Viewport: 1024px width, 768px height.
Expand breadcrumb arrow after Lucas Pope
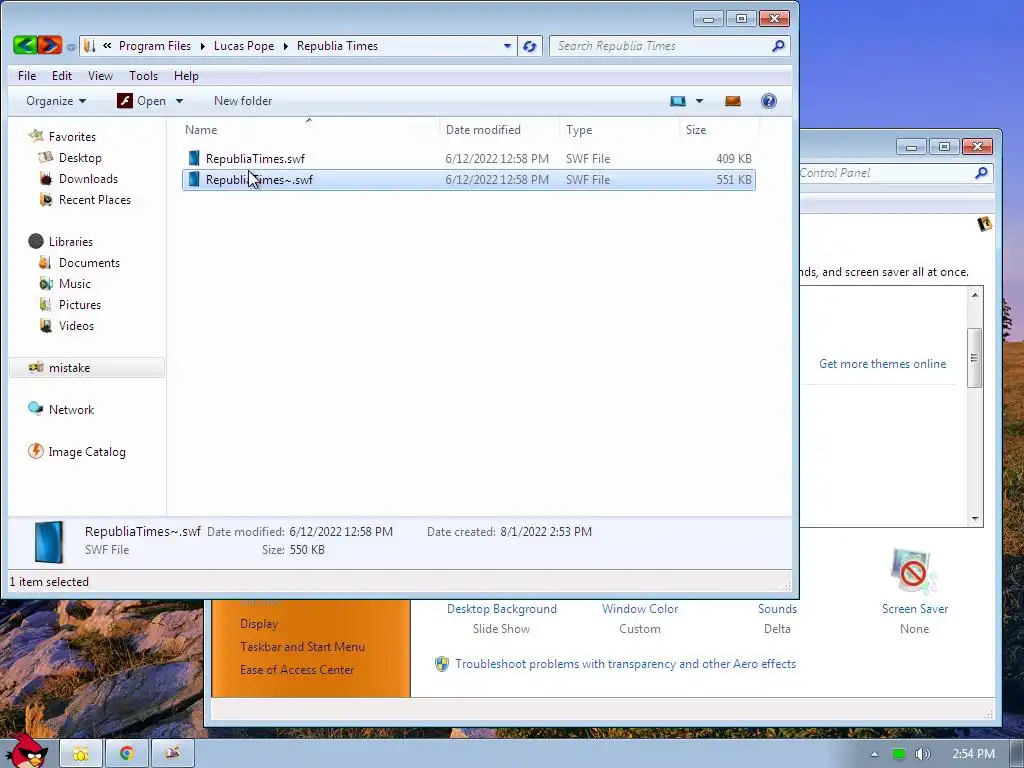coord(285,46)
